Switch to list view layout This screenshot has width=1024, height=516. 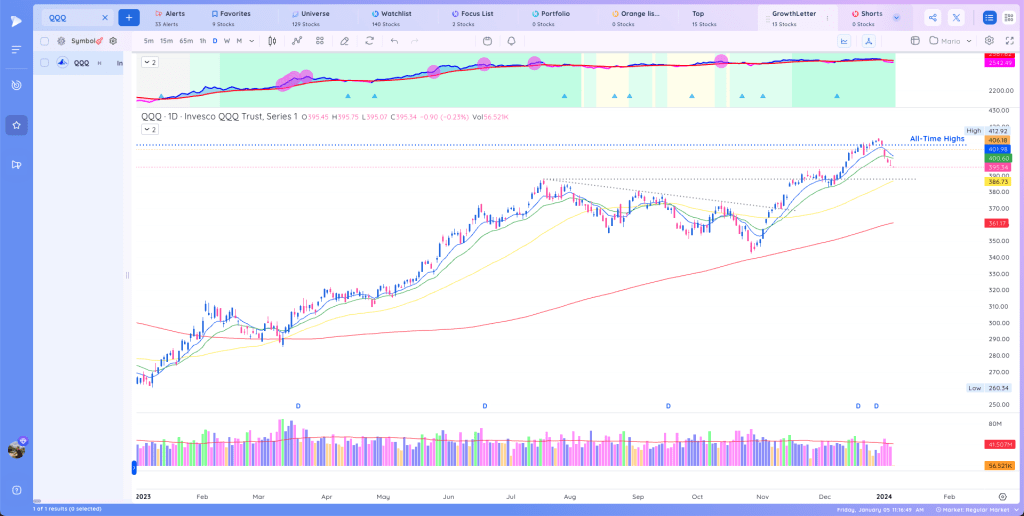(x=989, y=18)
